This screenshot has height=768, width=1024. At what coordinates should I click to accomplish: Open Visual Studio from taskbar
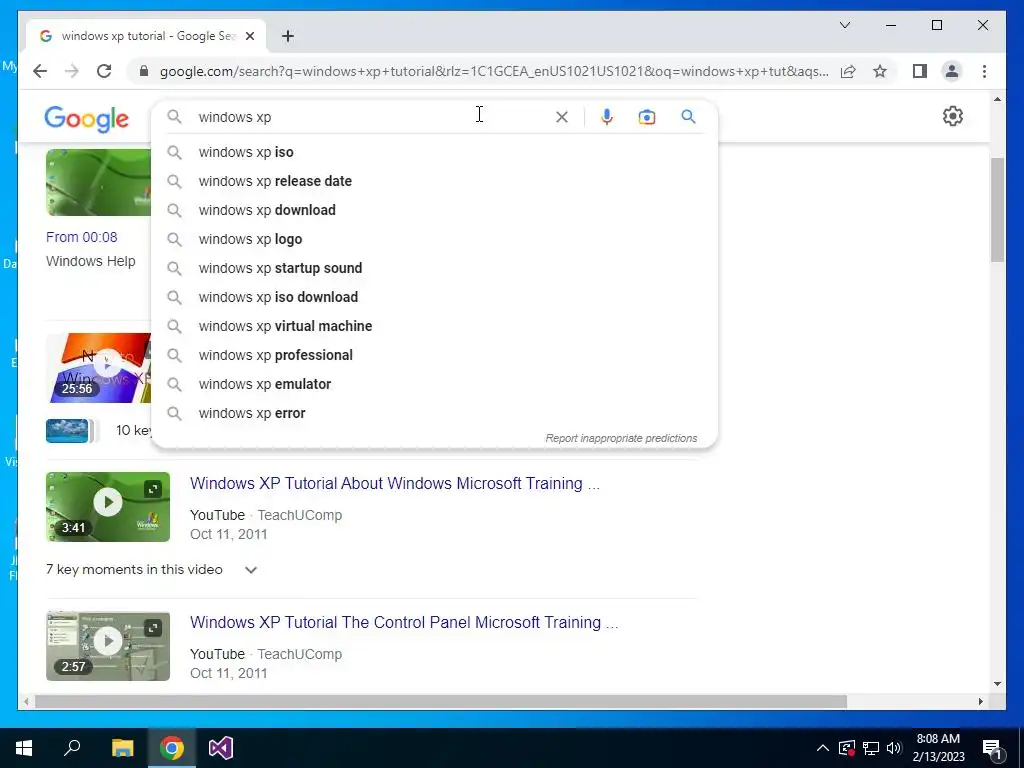pos(221,748)
